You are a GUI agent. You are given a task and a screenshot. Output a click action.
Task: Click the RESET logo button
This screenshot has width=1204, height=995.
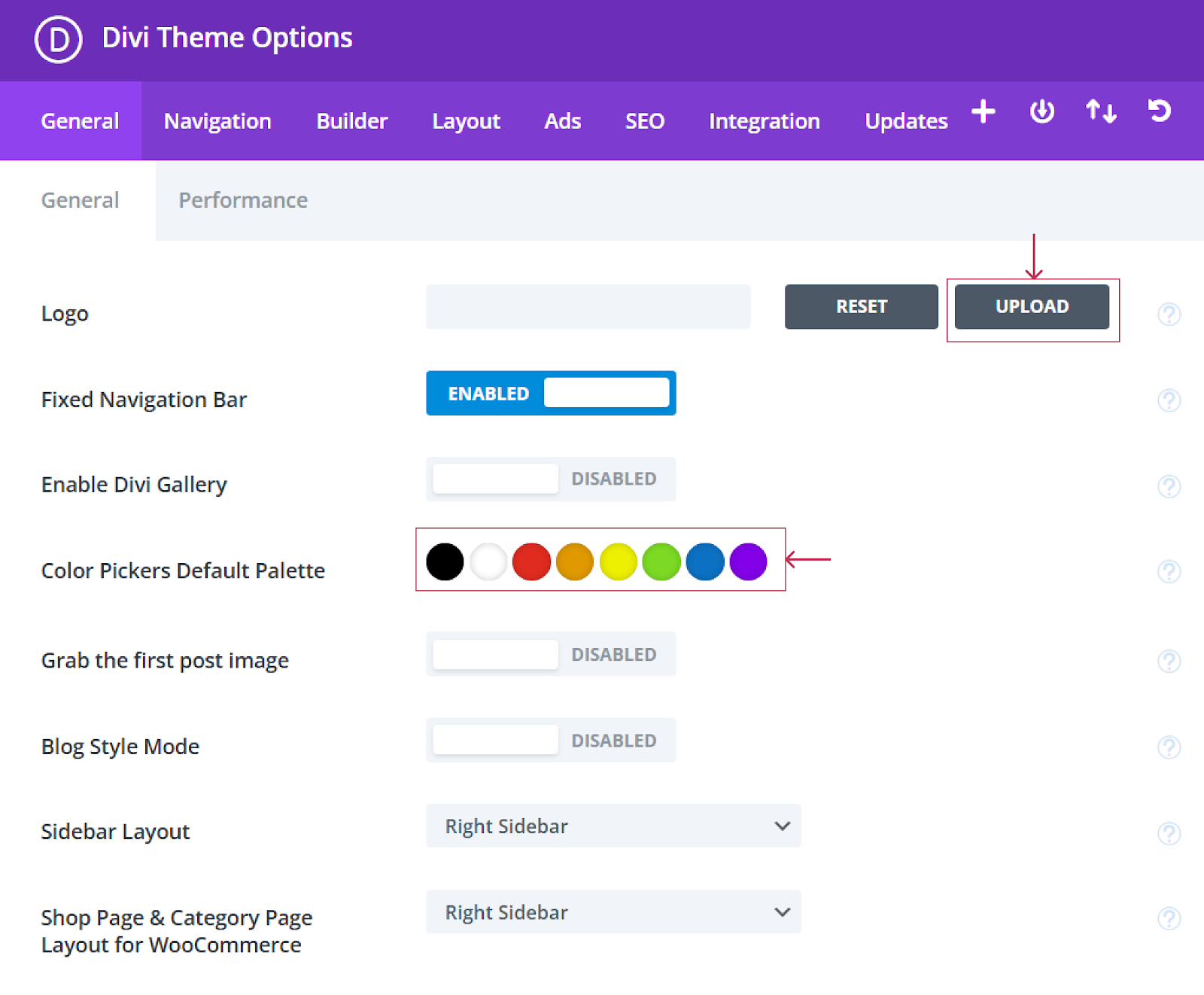click(x=862, y=306)
